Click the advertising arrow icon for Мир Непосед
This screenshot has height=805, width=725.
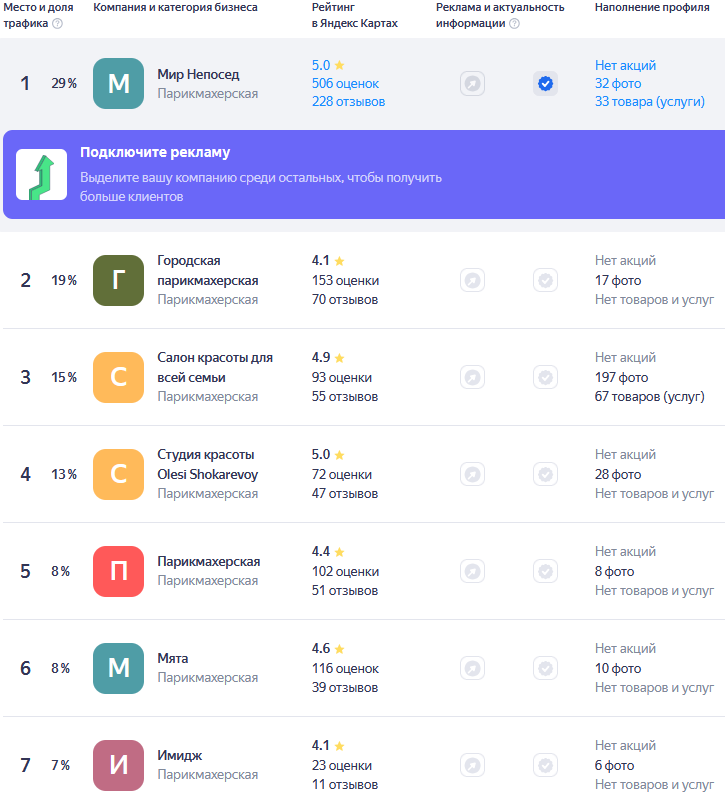pyautogui.click(x=472, y=84)
